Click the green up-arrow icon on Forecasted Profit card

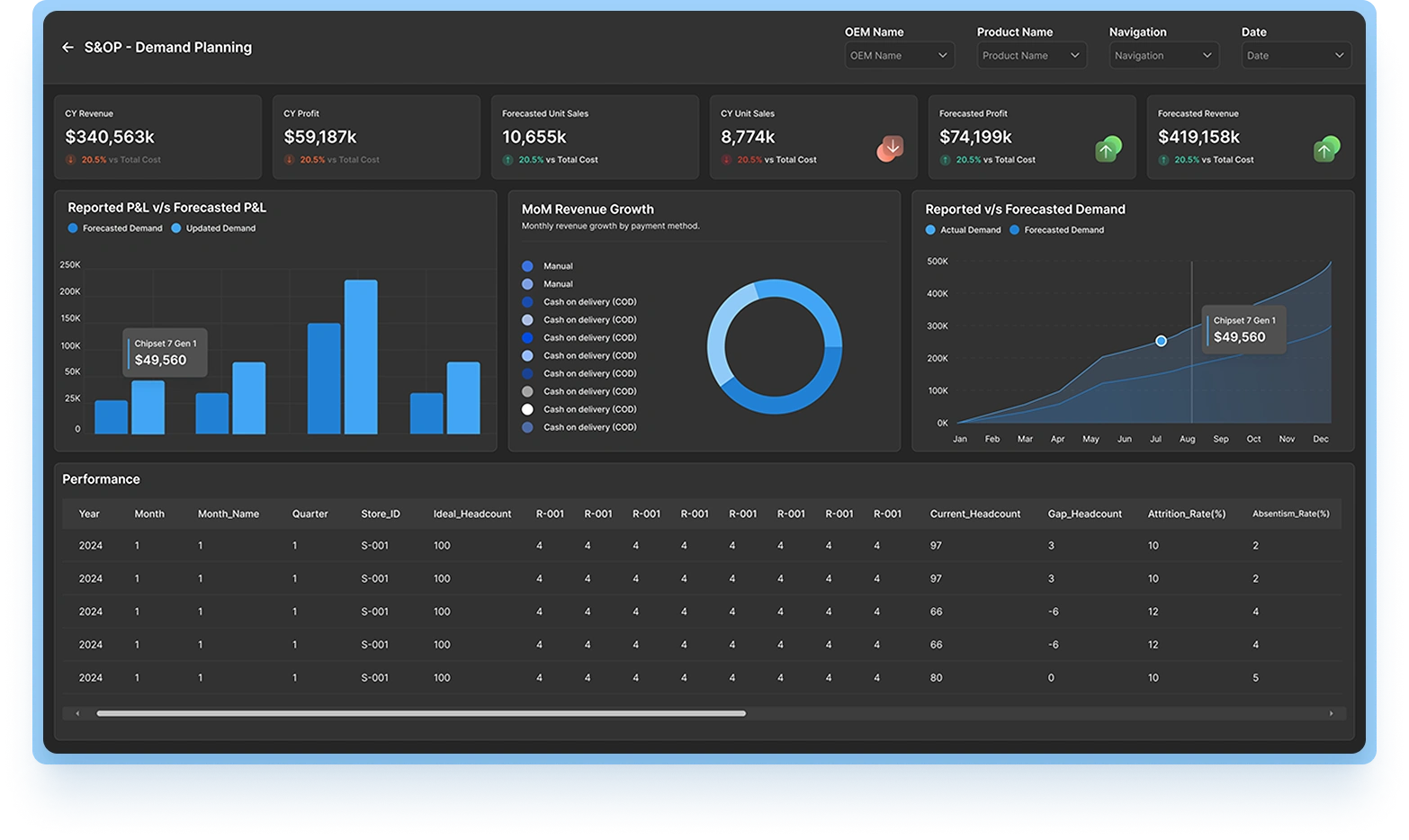(1108, 147)
